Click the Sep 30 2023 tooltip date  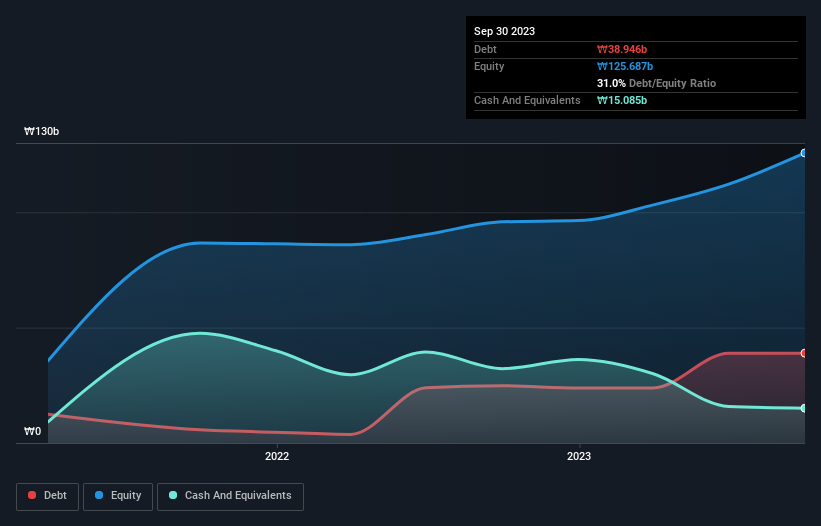coord(504,31)
